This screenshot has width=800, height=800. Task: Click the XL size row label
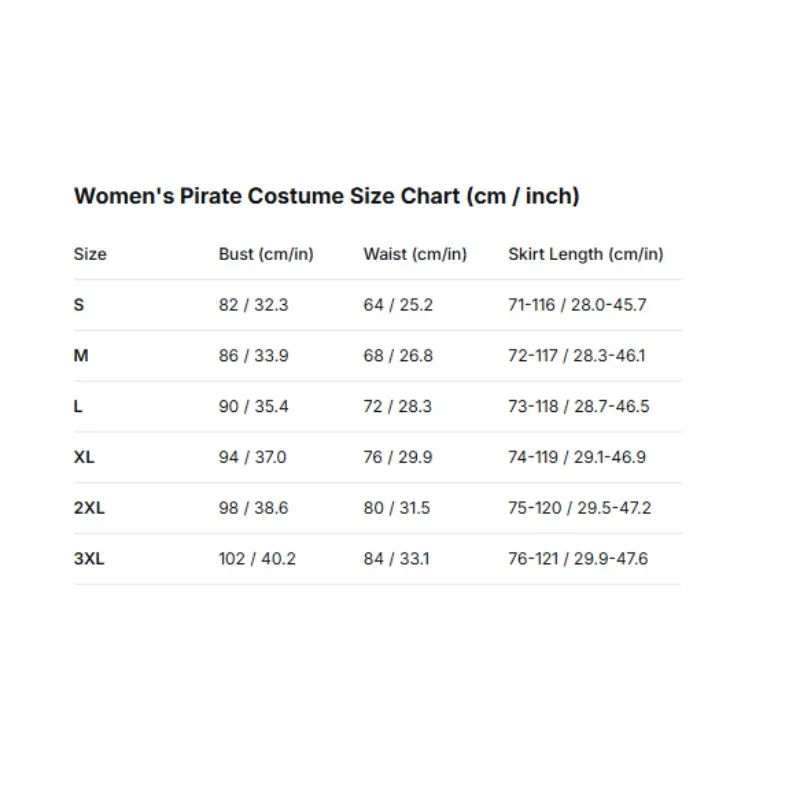(x=84, y=457)
